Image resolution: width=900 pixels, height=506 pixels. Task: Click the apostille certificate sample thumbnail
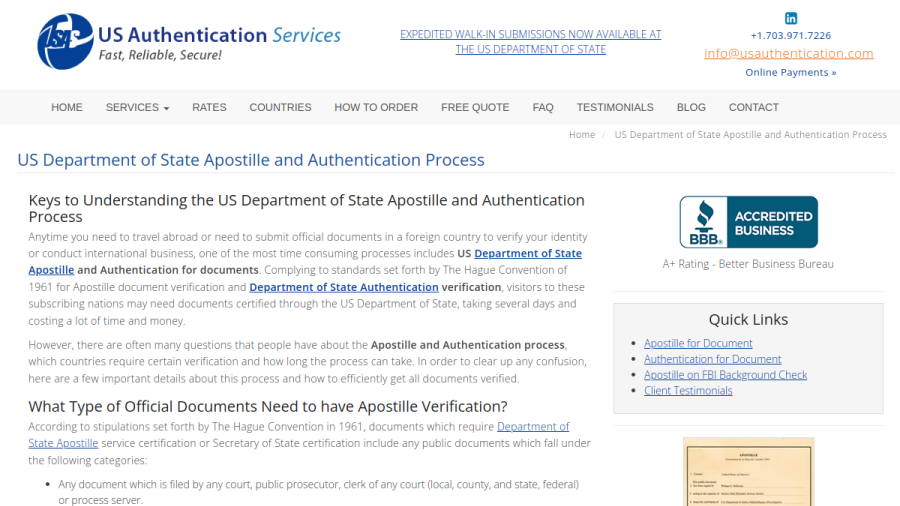click(748, 472)
